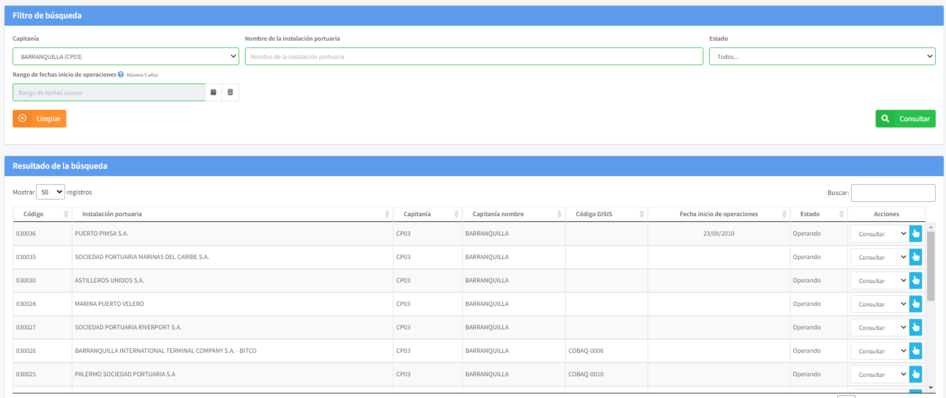Open action dropdown for BITCO row
This screenshot has width=946, height=398.
point(880,351)
